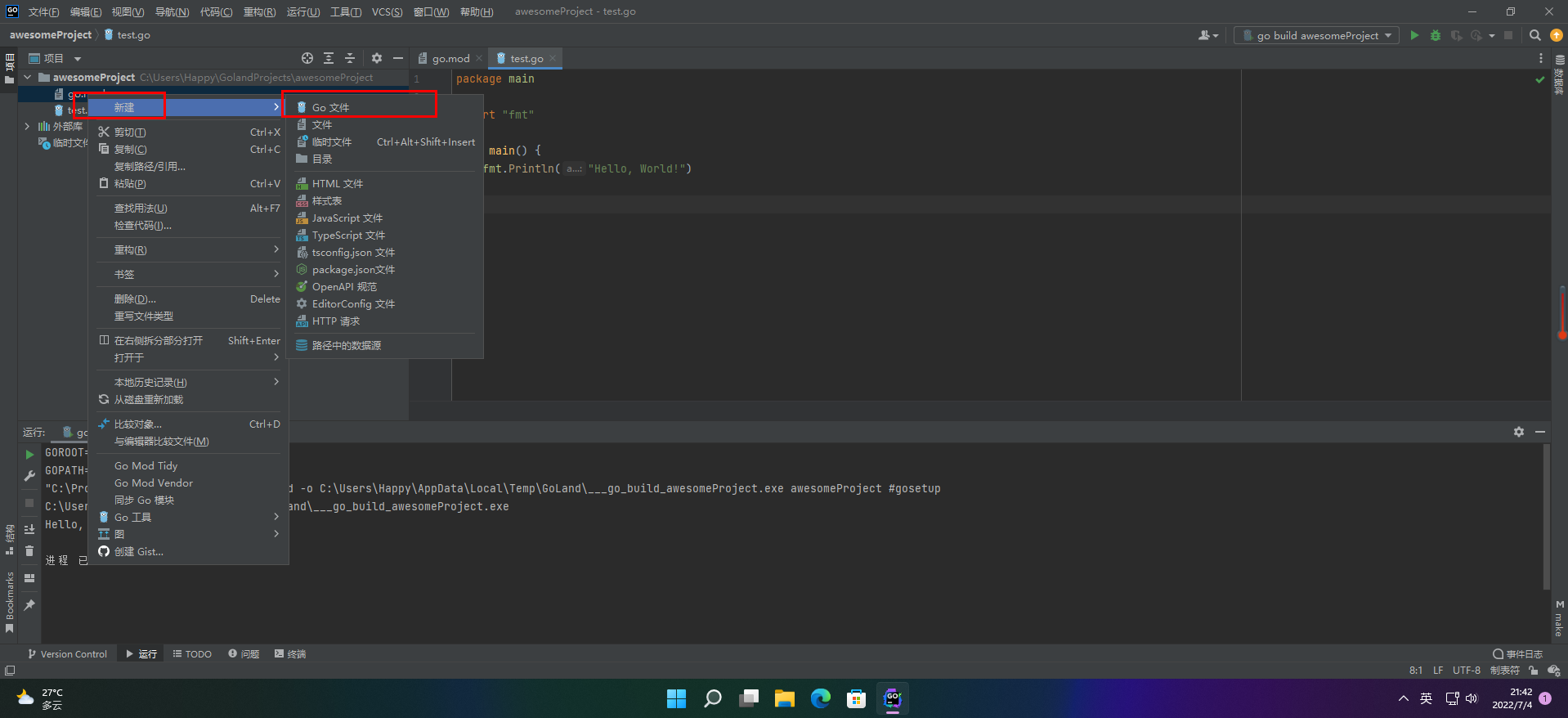The height and width of the screenshot is (718, 1568).
Task: Close the go.mod editor tab
Action: (x=479, y=58)
